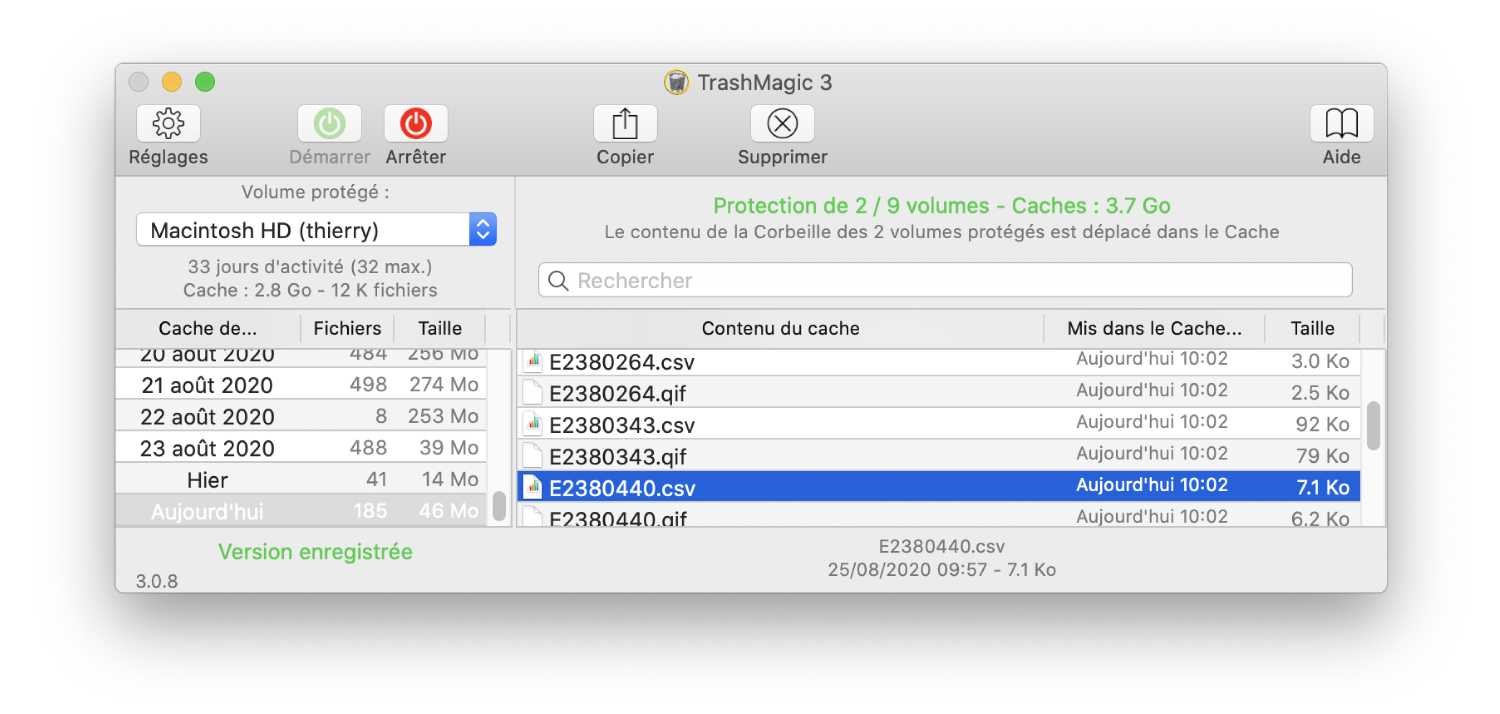1500x714 pixels.
Task: Click the 253 Mo size cell
Action: (x=443, y=416)
